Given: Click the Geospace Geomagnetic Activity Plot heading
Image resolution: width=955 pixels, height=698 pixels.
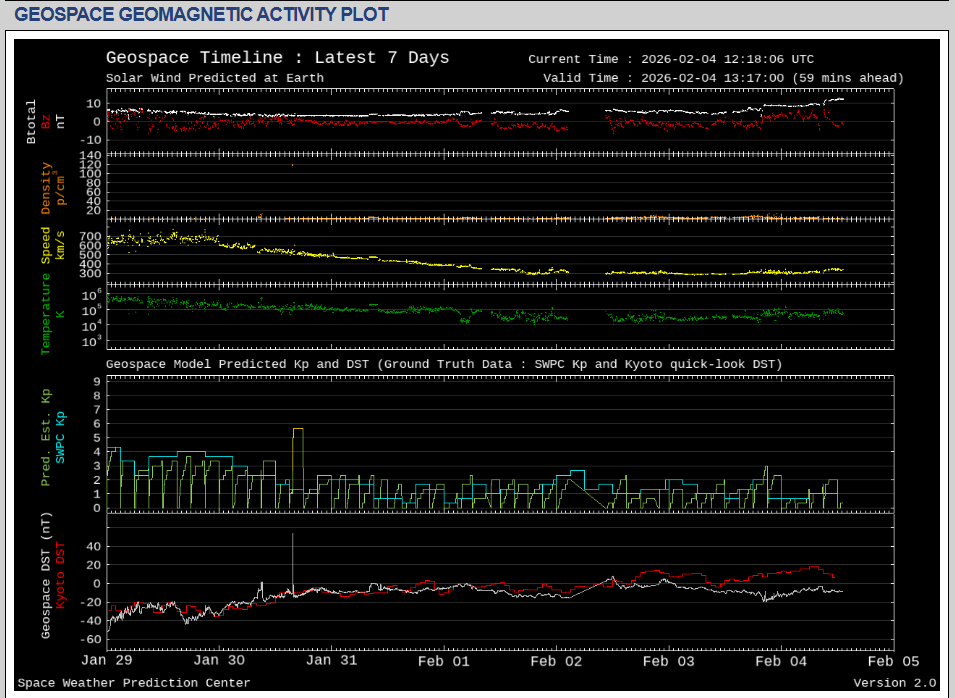Looking at the screenshot, I should point(202,15).
